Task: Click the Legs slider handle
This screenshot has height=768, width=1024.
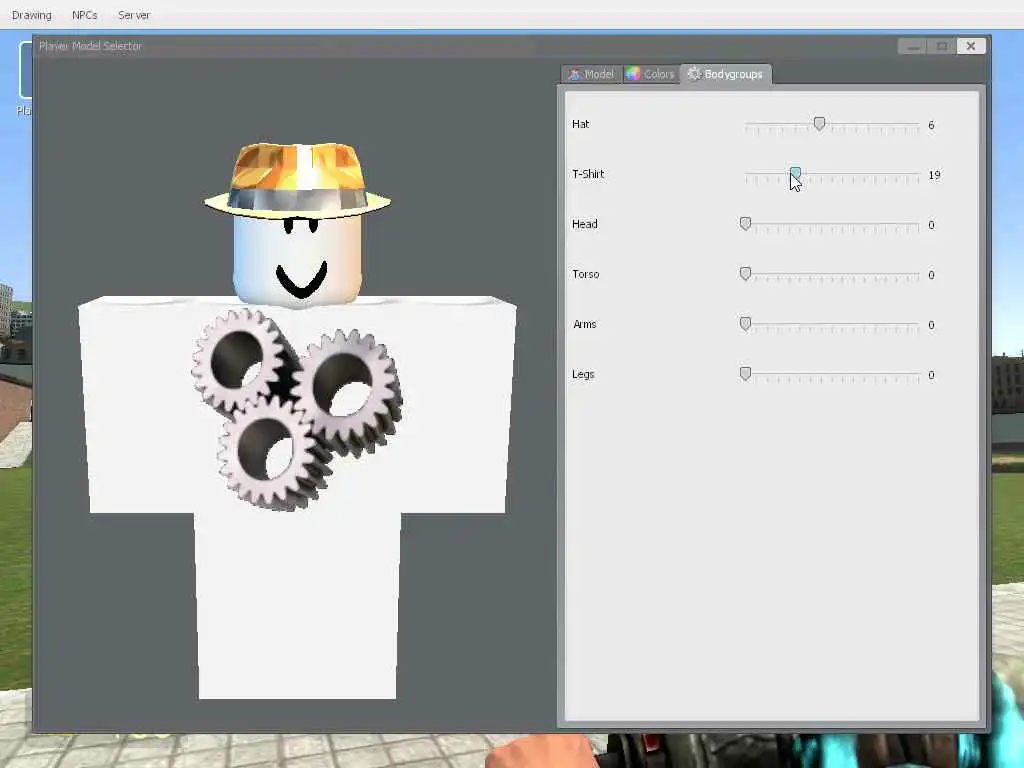Action: click(x=745, y=374)
